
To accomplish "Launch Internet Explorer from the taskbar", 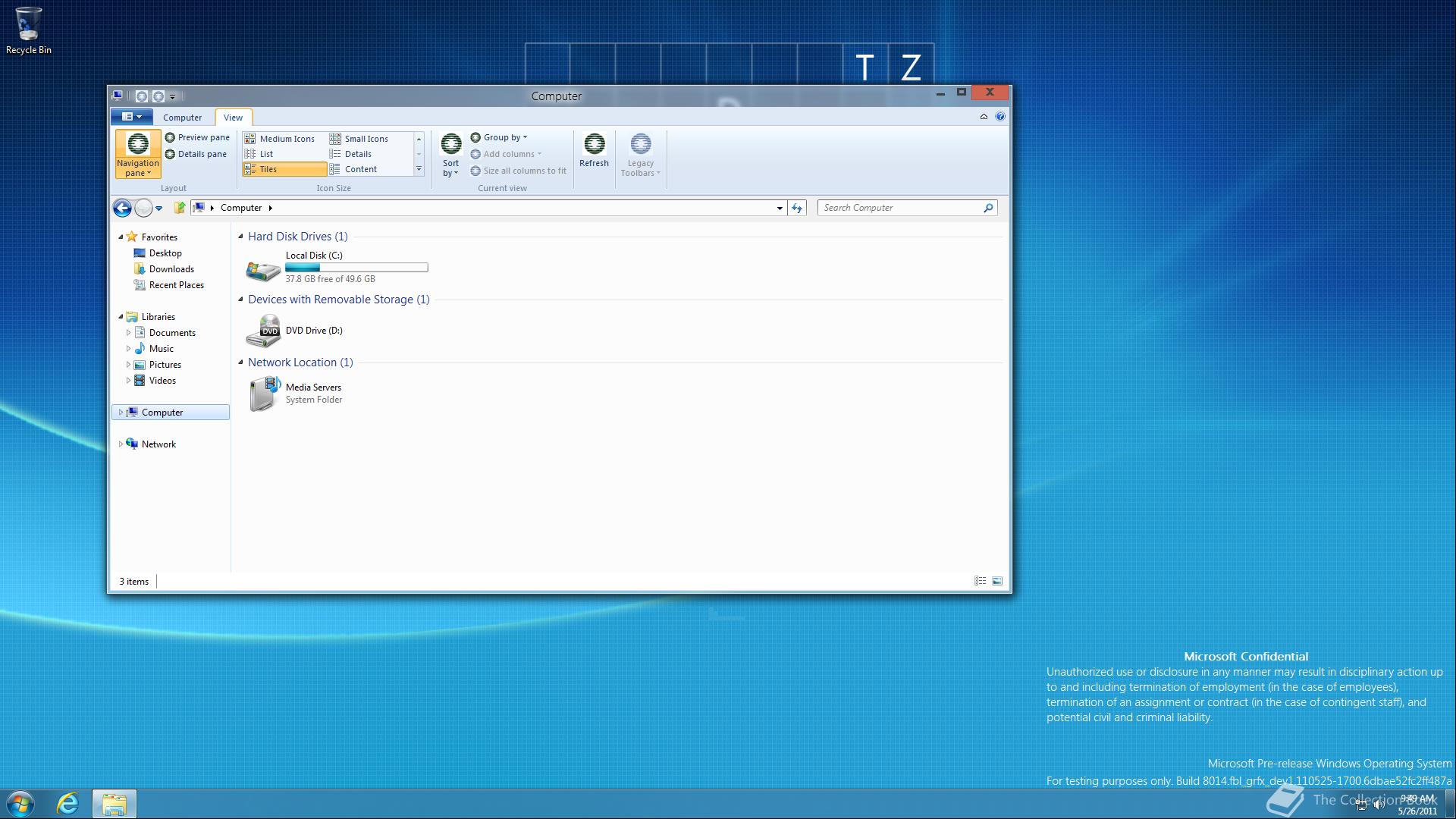I will coord(67,804).
